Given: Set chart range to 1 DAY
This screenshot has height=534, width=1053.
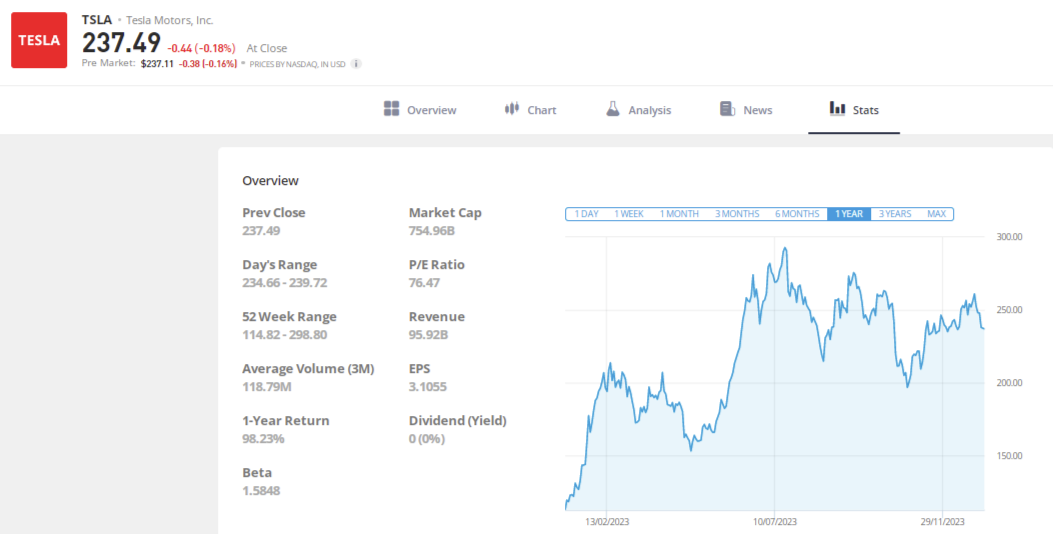Looking at the screenshot, I should click(586, 214).
